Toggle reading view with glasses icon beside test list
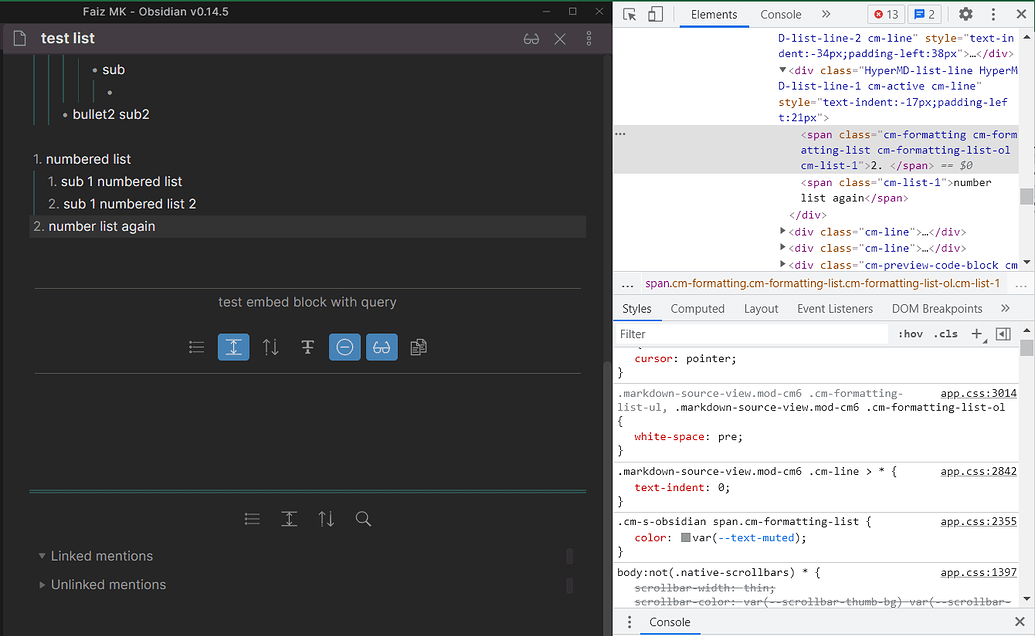Image resolution: width=1035 pixels, height=636 pixels. pos(530,37)
